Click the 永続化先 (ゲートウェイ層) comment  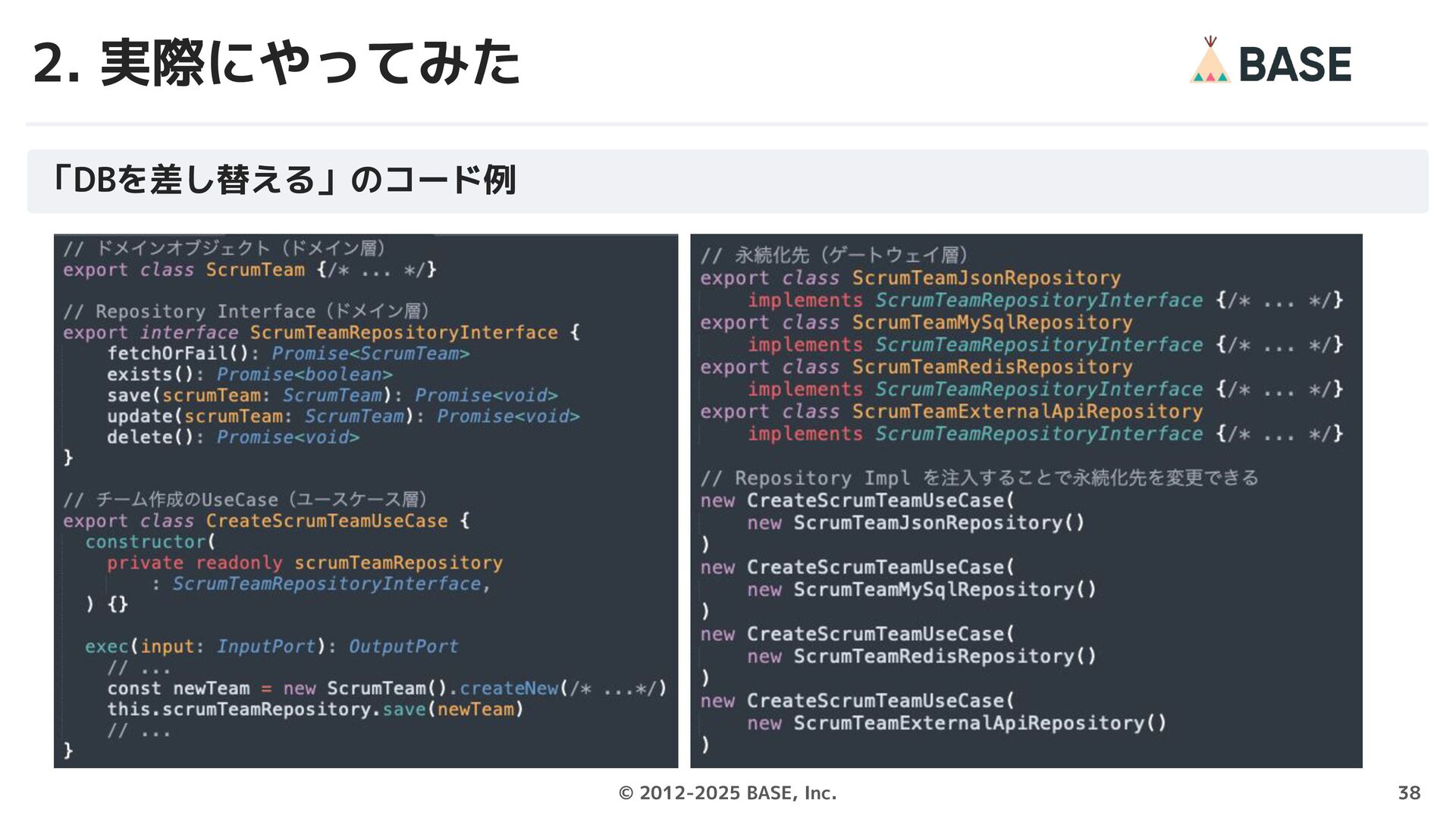tap(834, 256)
